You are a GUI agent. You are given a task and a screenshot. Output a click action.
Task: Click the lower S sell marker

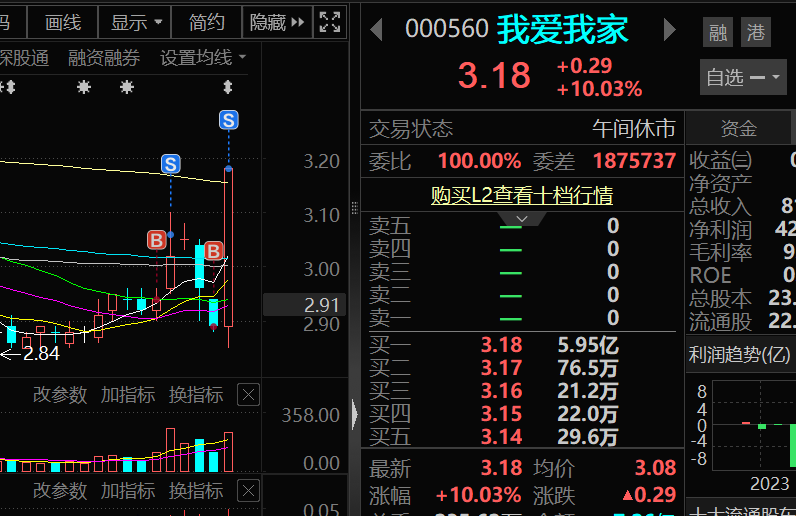point(171,164)
